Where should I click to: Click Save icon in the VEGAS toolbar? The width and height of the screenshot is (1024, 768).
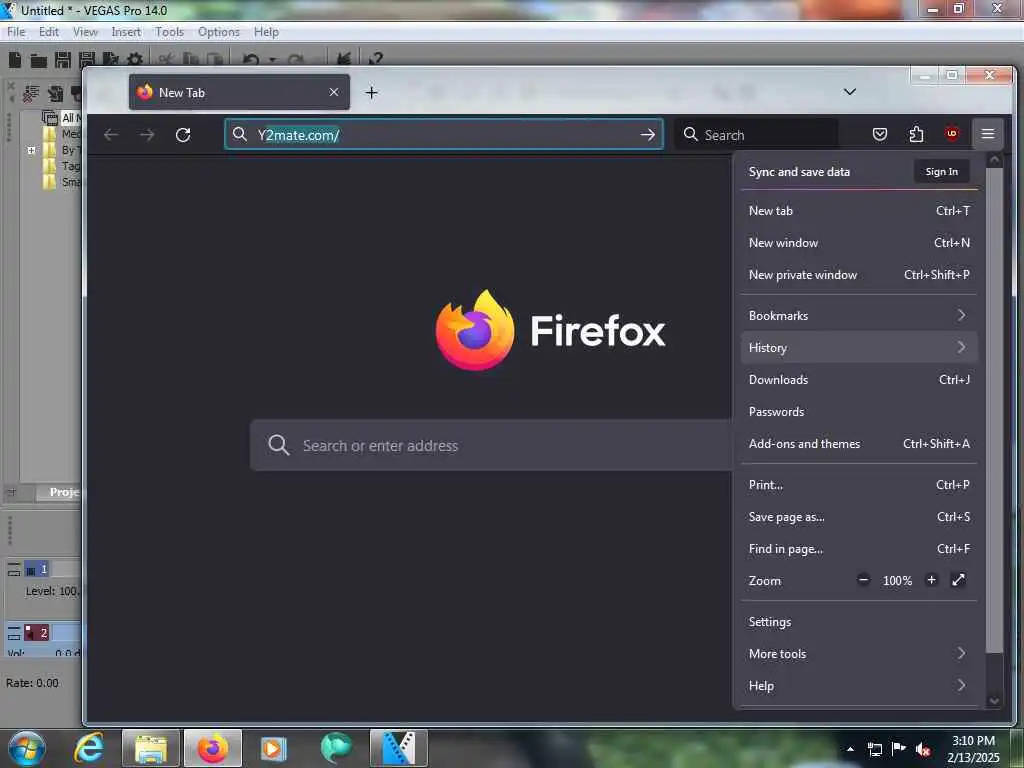[63, 60]
